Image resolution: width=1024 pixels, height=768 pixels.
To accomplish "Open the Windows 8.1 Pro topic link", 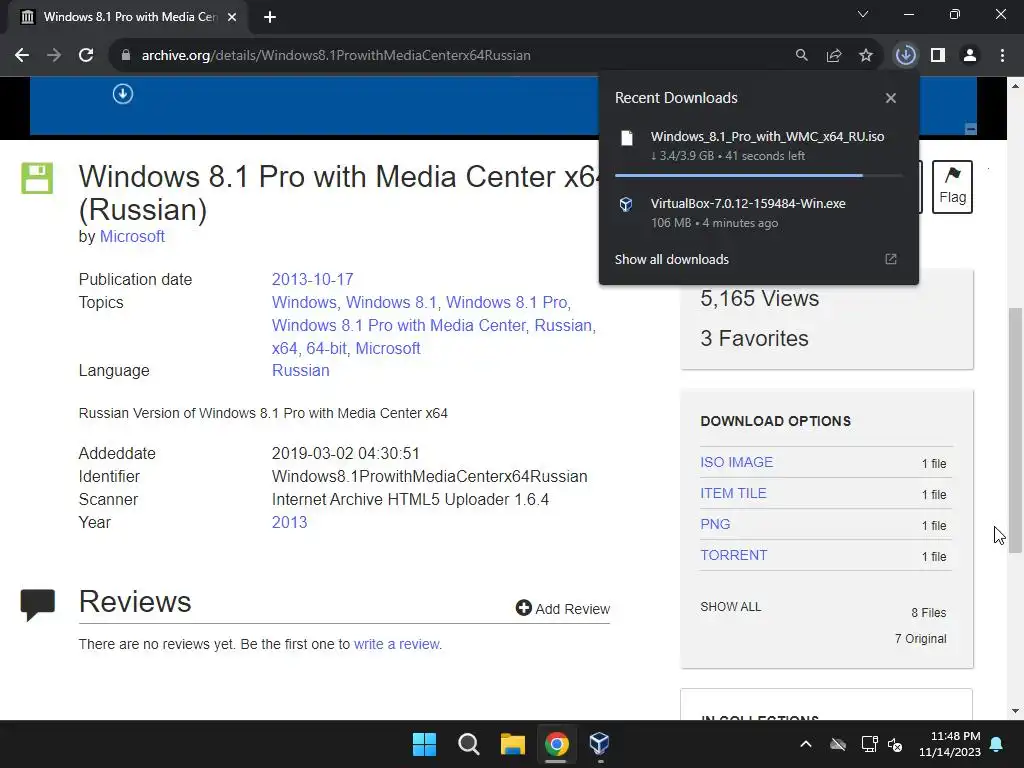I will click(507, 302).
